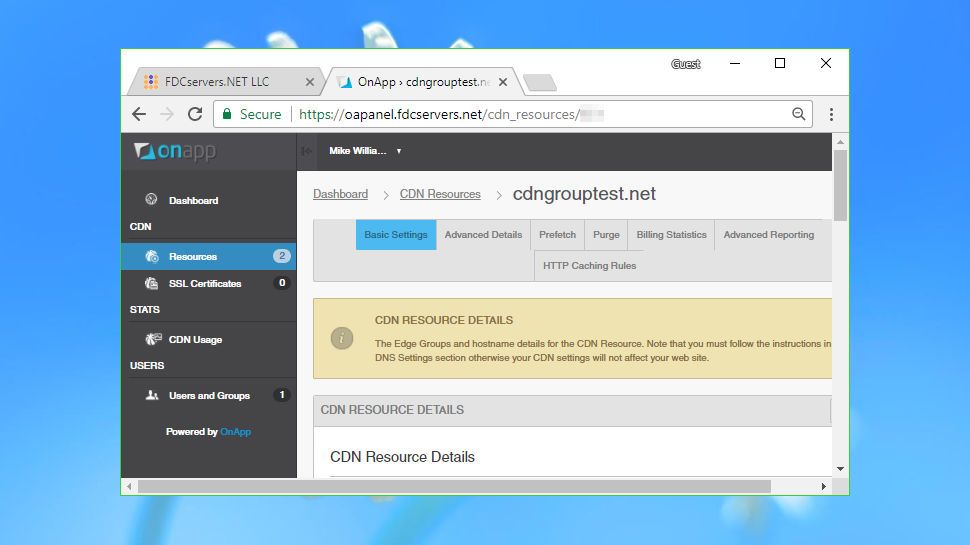Click the OnApp tab favicon
Screen dimensions: 970x545
(345, 82)
